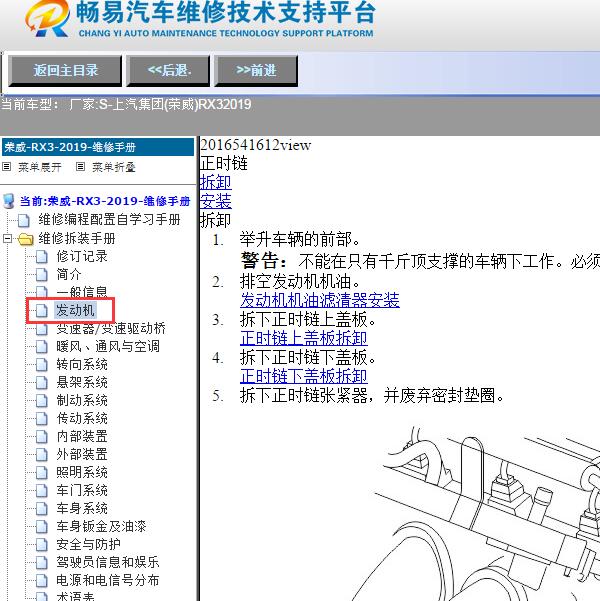This screenshot has width=600, height=601.
Task: Select the 荣威-RX3-2019-维修手册 header tab
Action: [98, 147]
